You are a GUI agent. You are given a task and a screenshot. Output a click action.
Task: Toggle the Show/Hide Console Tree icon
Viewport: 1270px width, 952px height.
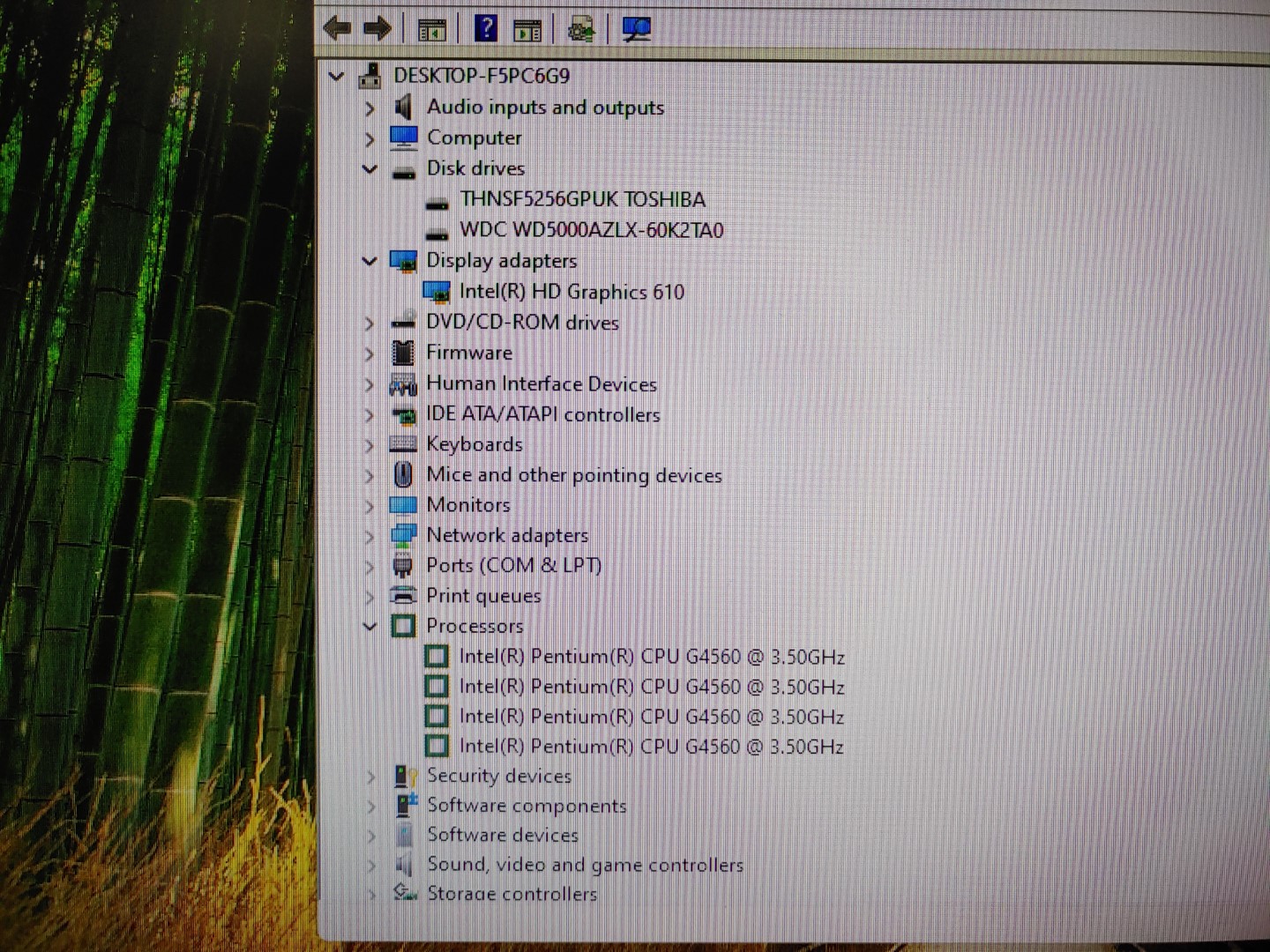(433, 28)
